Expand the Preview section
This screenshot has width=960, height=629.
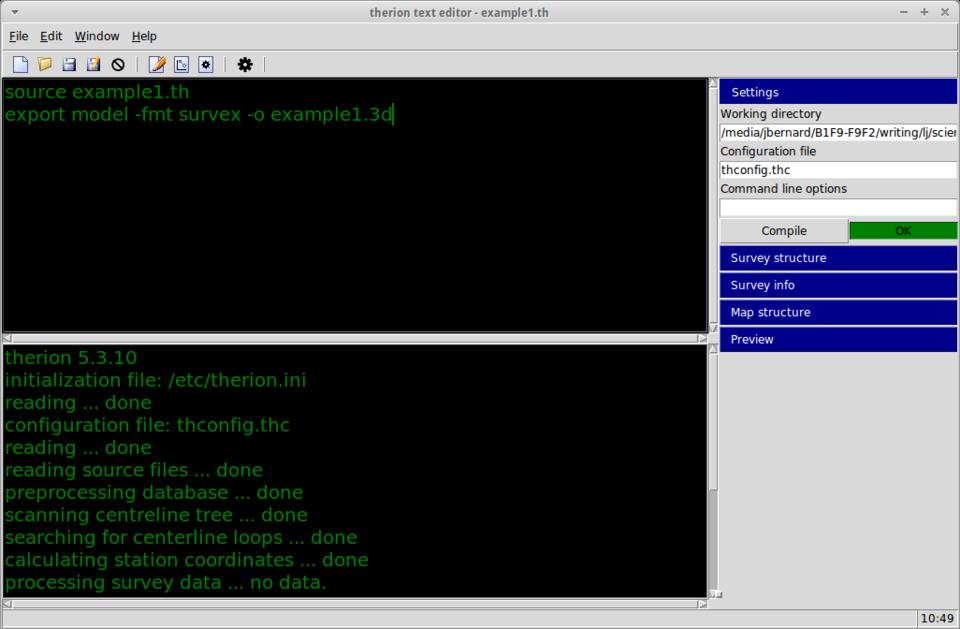coord(838,339)
